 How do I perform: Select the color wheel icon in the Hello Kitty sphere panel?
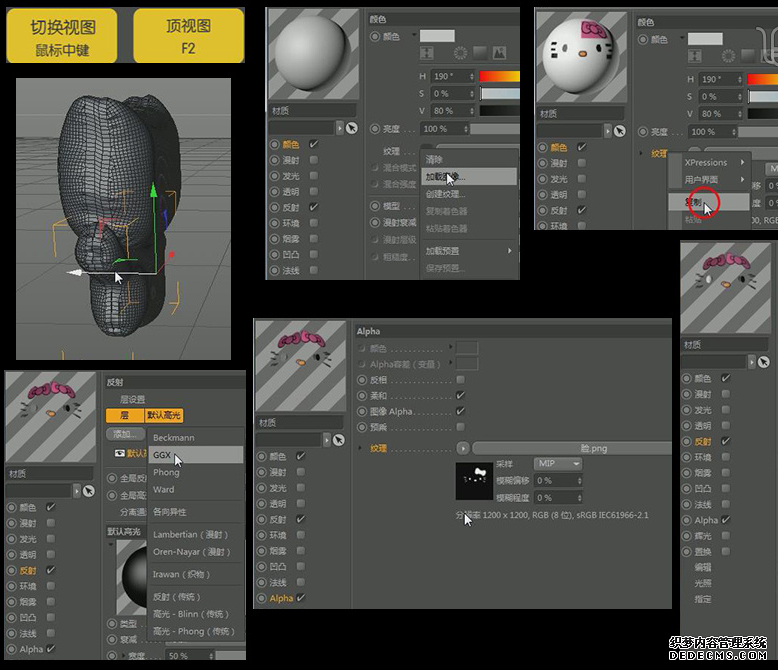pyautogui.click(x=728, y=56)
